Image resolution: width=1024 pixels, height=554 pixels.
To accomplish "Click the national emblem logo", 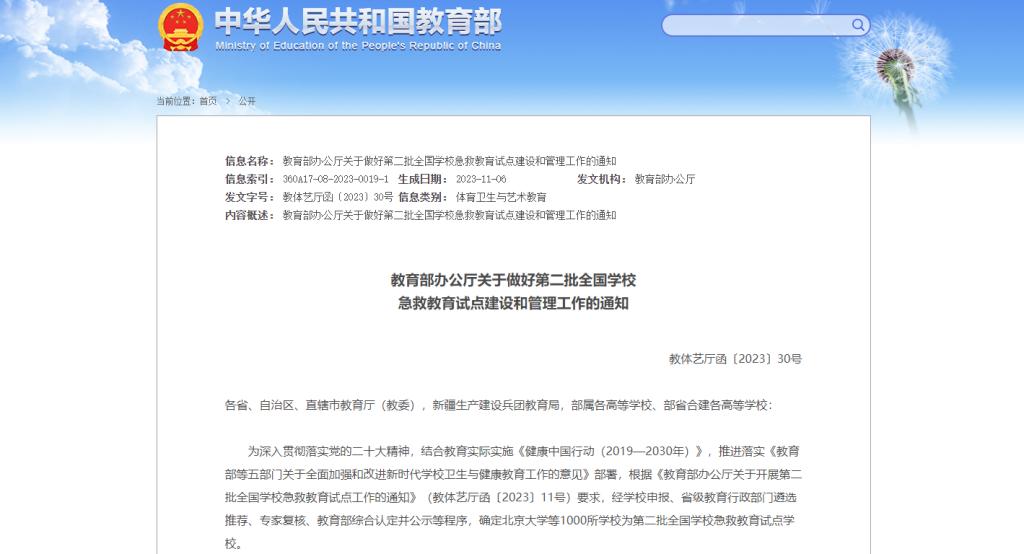I will (181, 27).
